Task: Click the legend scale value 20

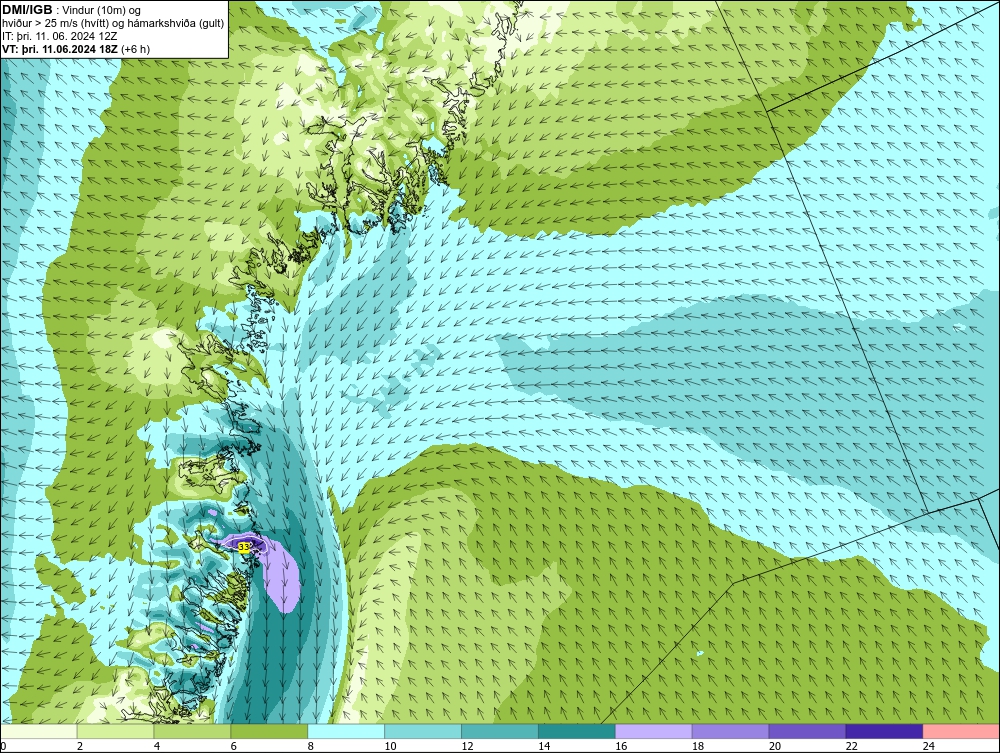Action: (775, 746)
